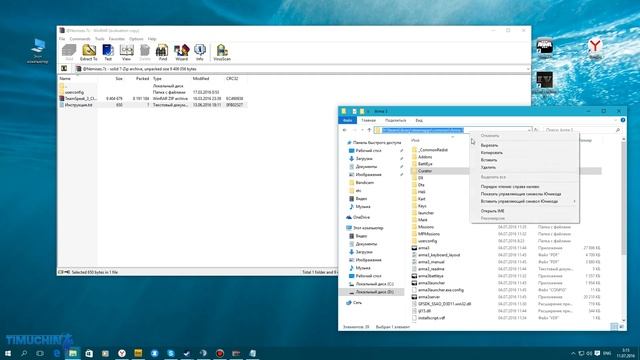Open the Commands menu in WinRAR
Viewport: 640px width, 360px height.
click(80, 39)
